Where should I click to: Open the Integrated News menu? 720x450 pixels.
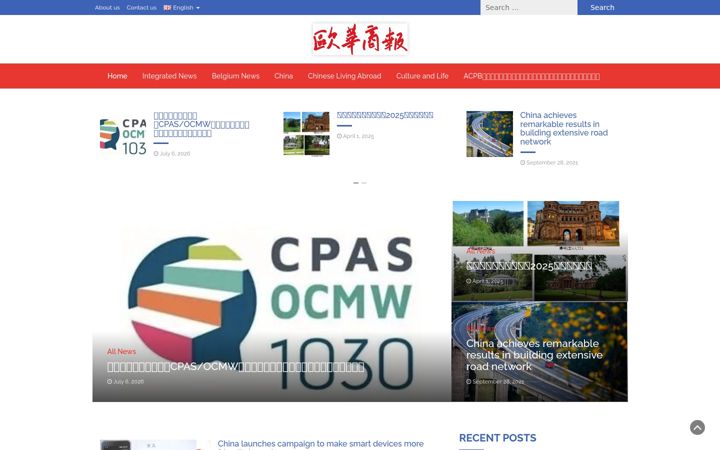click(169, 76)
